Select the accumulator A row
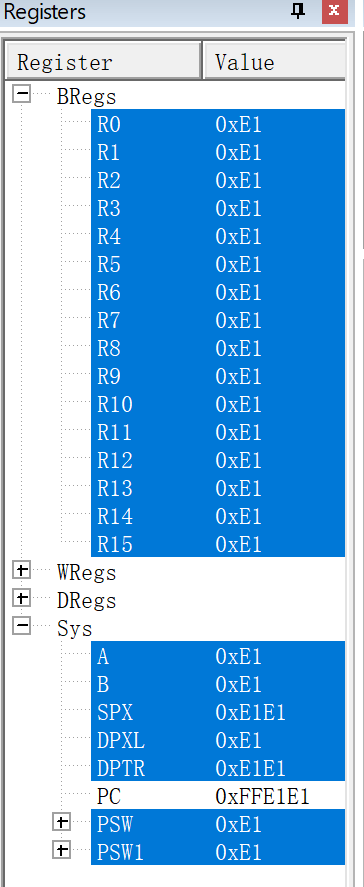 click(218, 656)
